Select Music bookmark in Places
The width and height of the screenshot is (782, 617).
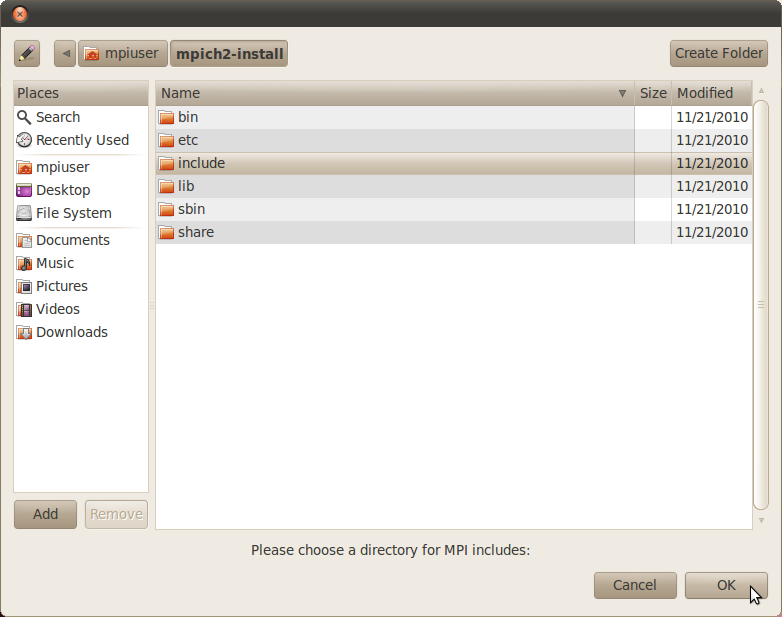(81, 263)
